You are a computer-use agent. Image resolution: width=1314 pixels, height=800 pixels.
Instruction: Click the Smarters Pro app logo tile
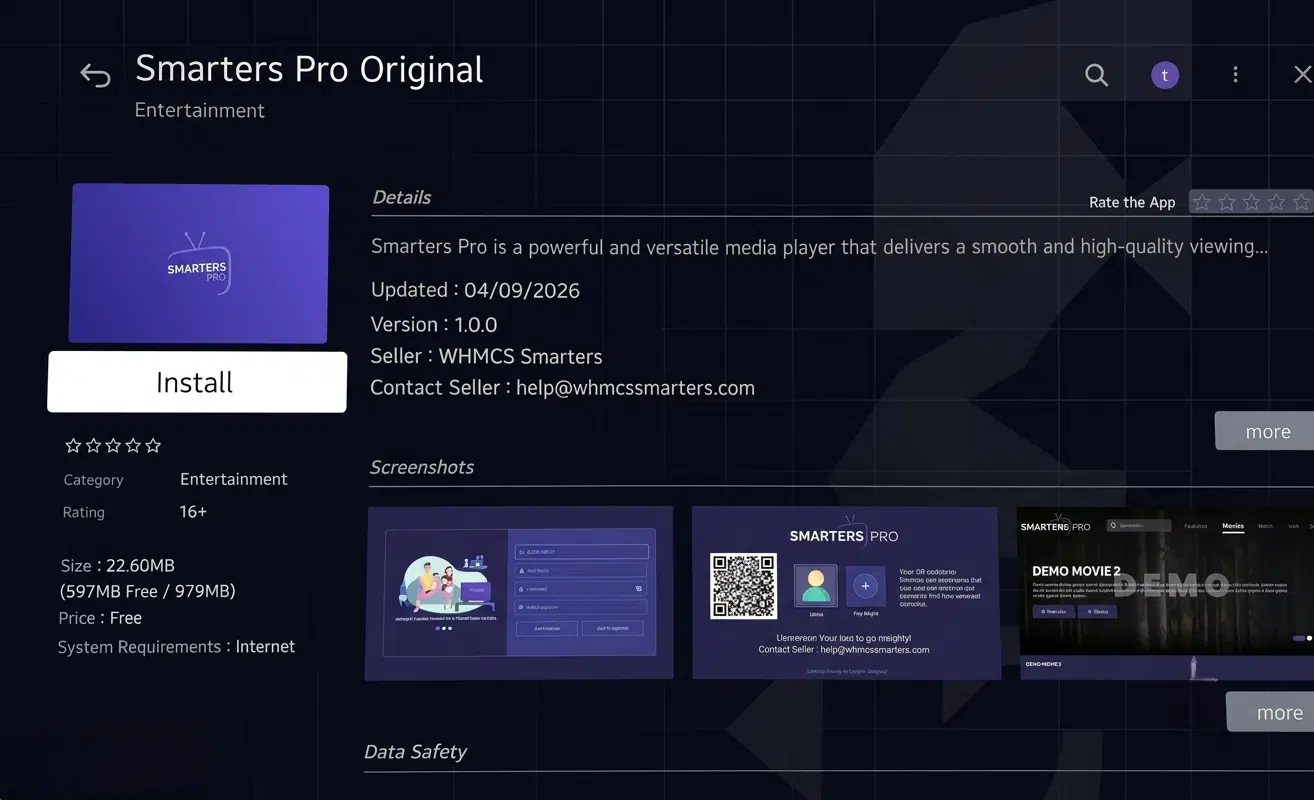[x=198, y=264]
